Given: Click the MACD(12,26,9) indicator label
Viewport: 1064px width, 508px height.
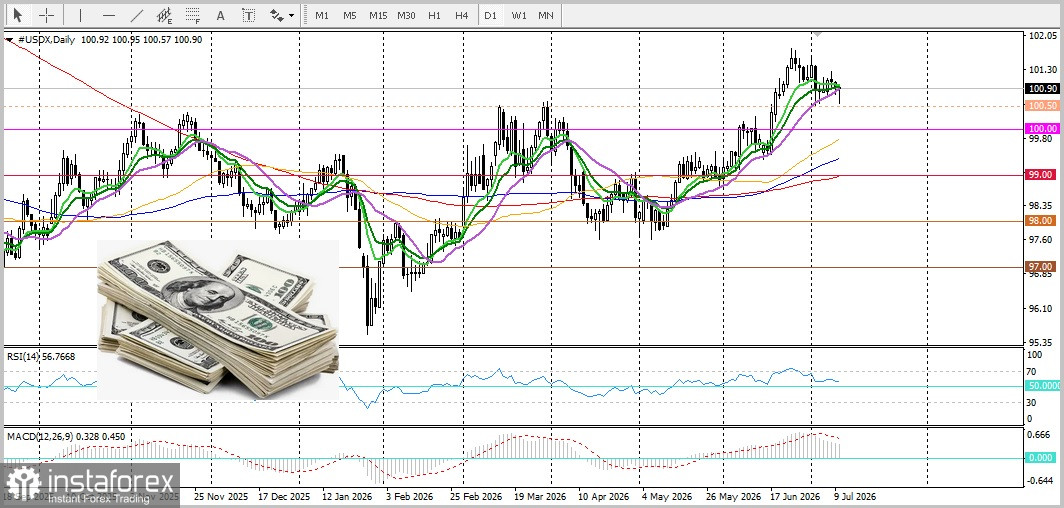Looking at the screenshot, I should pos(66,437).
